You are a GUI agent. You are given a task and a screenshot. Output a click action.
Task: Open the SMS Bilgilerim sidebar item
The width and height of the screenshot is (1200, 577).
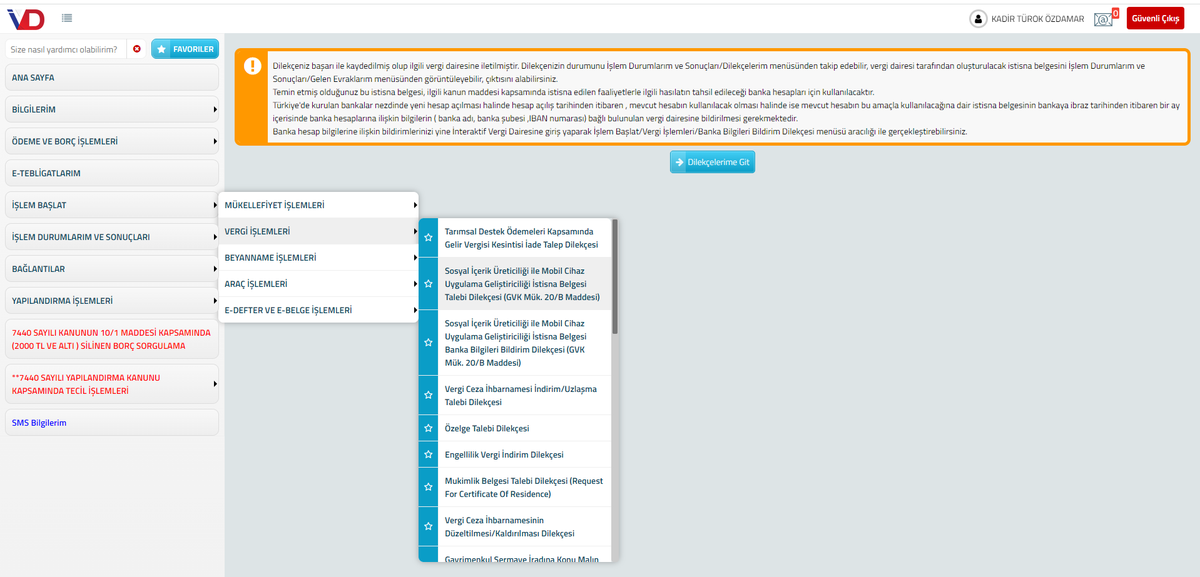[x=110, y=423]
